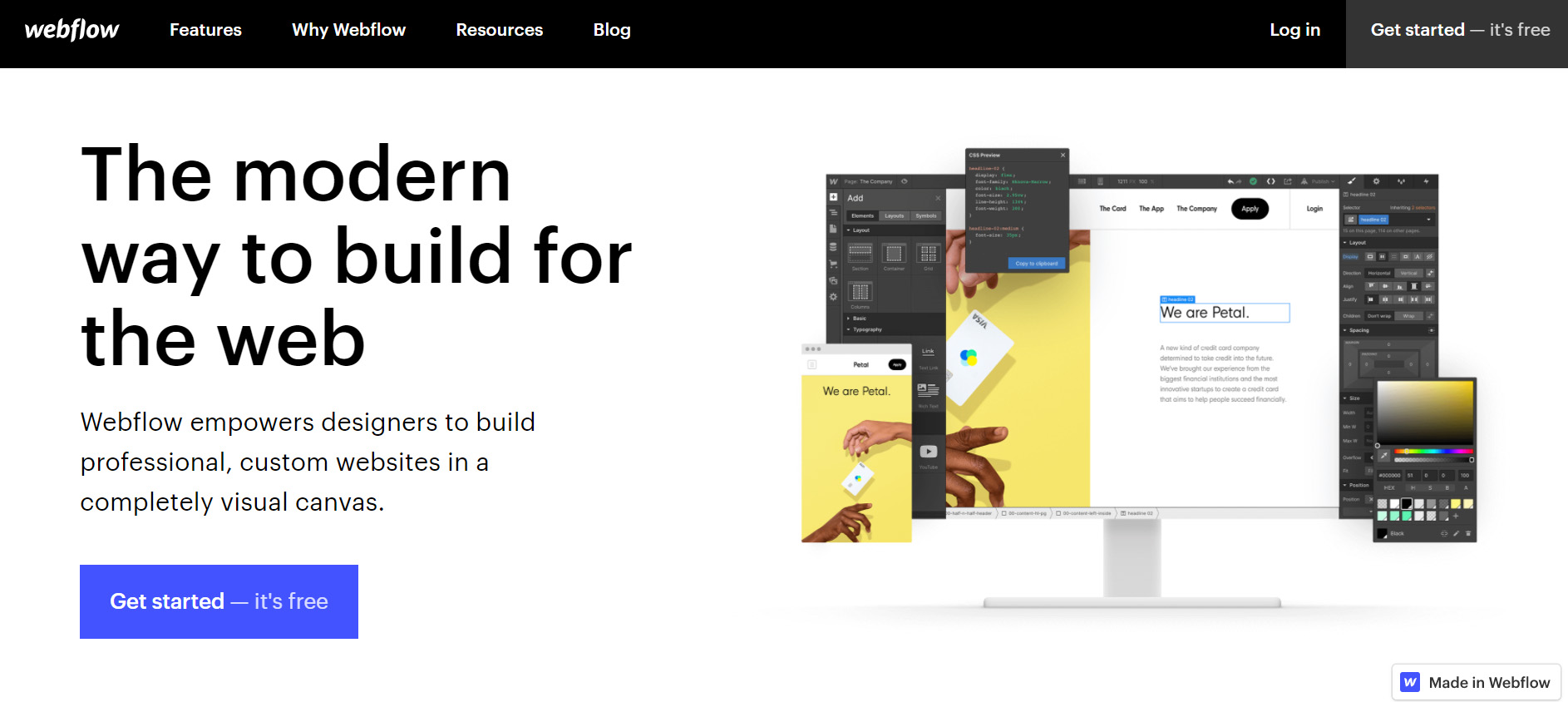Choose the display none eye-slash option
Viewport: 1568px width, 702px height.
[x=1429, y=256]
